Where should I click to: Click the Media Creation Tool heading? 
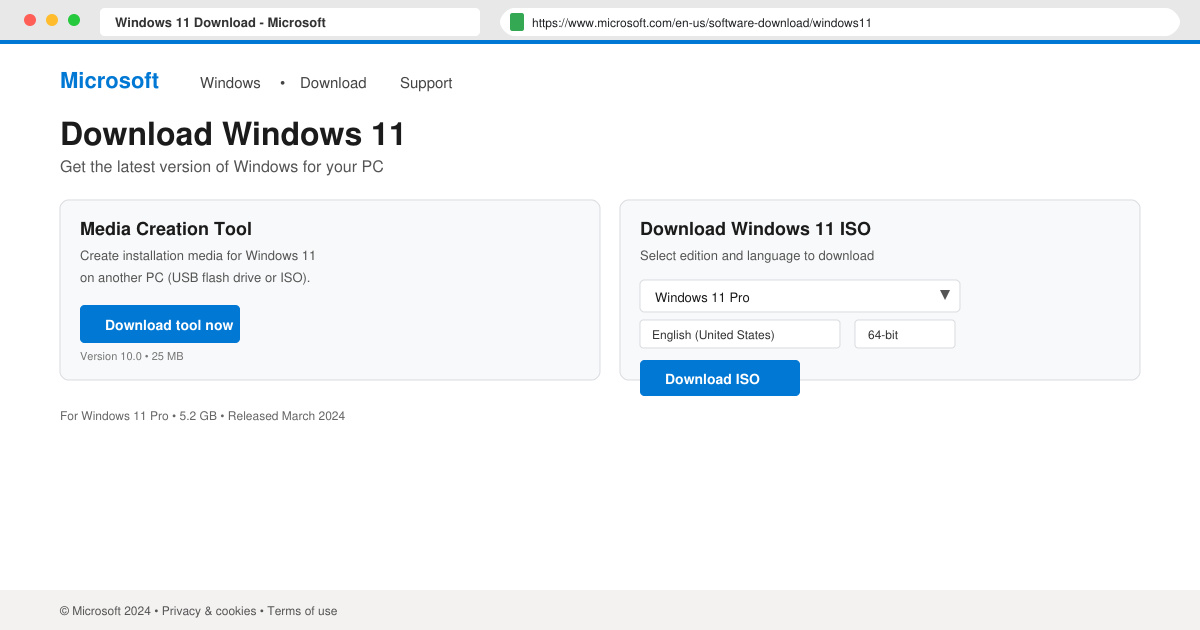166,229
